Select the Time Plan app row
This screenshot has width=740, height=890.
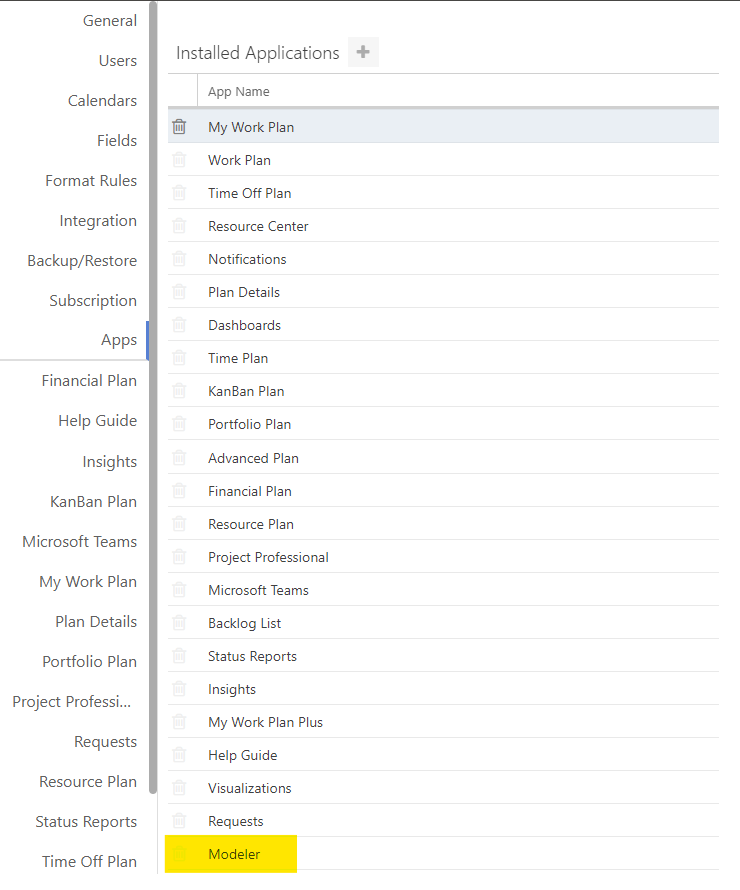click(x=443, y=358)
